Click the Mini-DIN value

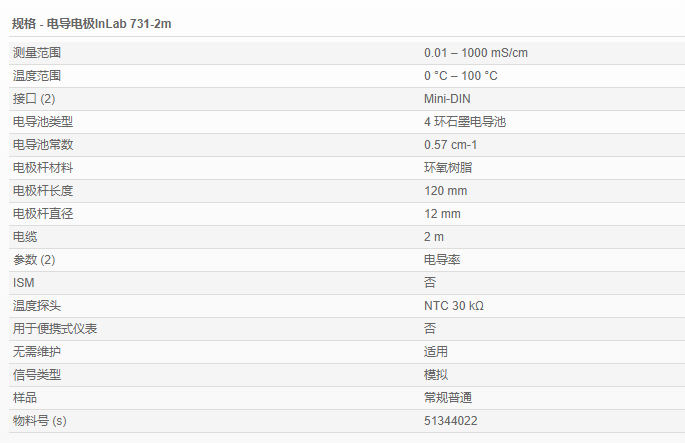point(447,98)
